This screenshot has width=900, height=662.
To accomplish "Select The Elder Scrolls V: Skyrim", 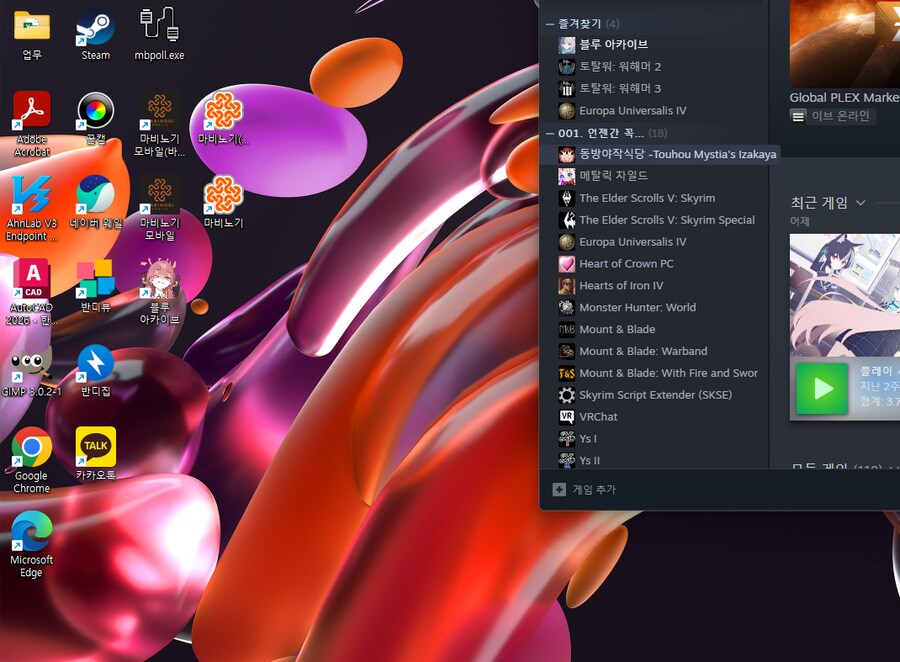I will (654, 198).
